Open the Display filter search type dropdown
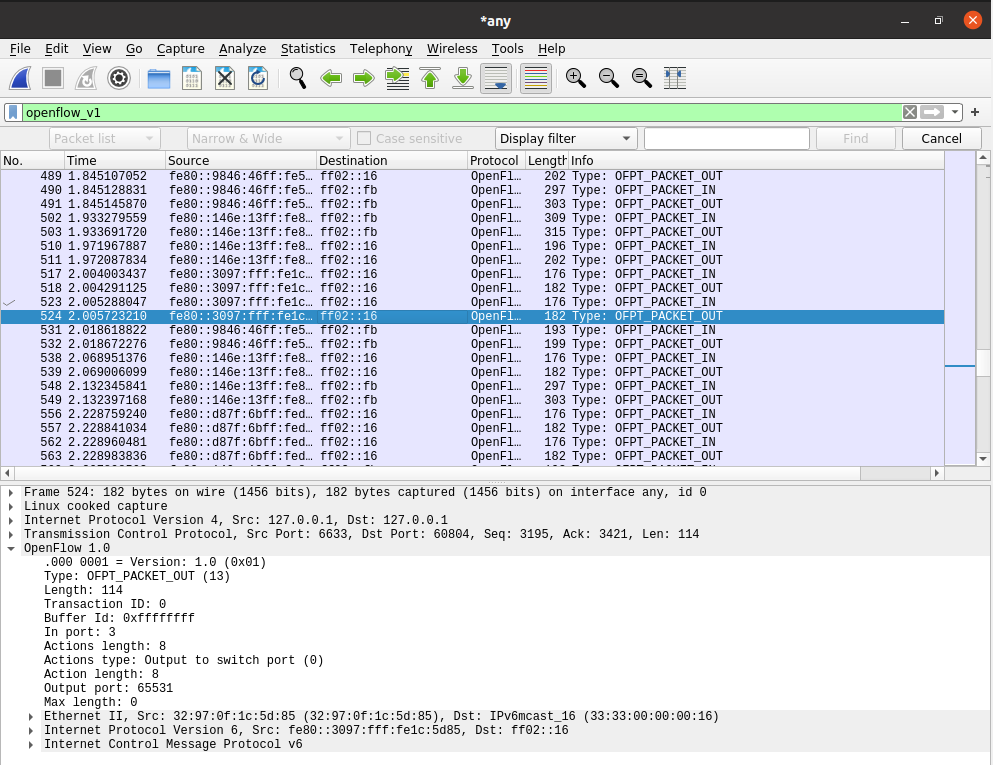 tap(566, 139)
